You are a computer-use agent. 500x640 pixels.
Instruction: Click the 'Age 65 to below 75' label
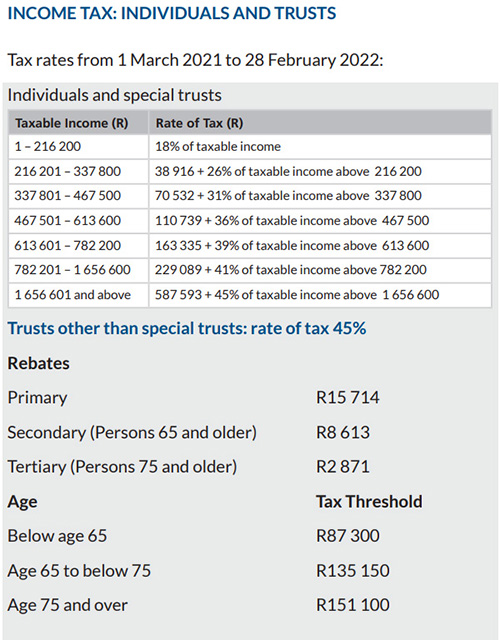pos(79,571)
